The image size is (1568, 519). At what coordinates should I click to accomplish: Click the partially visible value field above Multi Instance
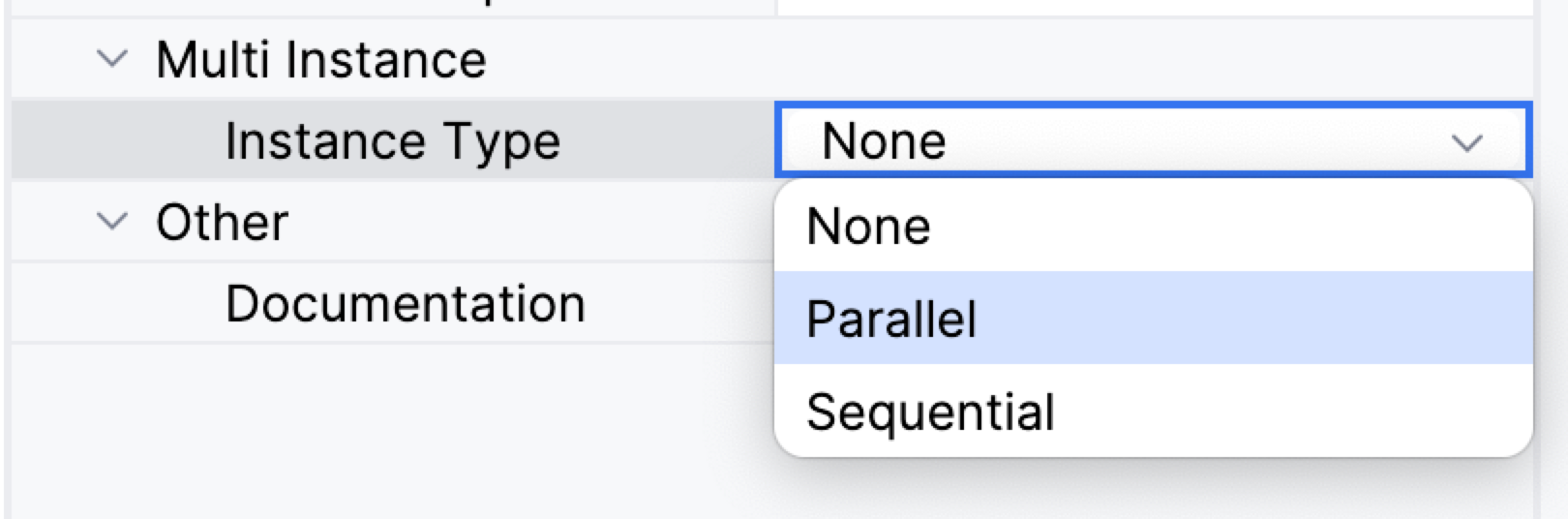(1152, 7)
